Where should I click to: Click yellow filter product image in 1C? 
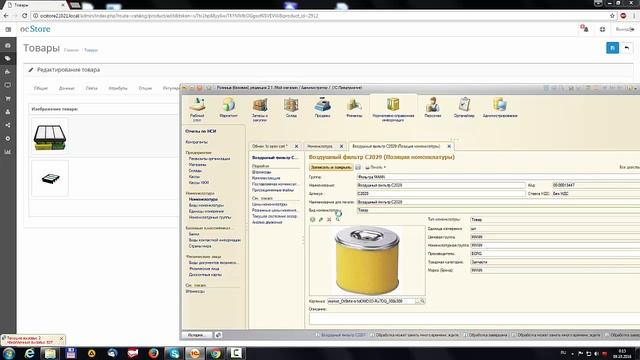pos(367,260)
